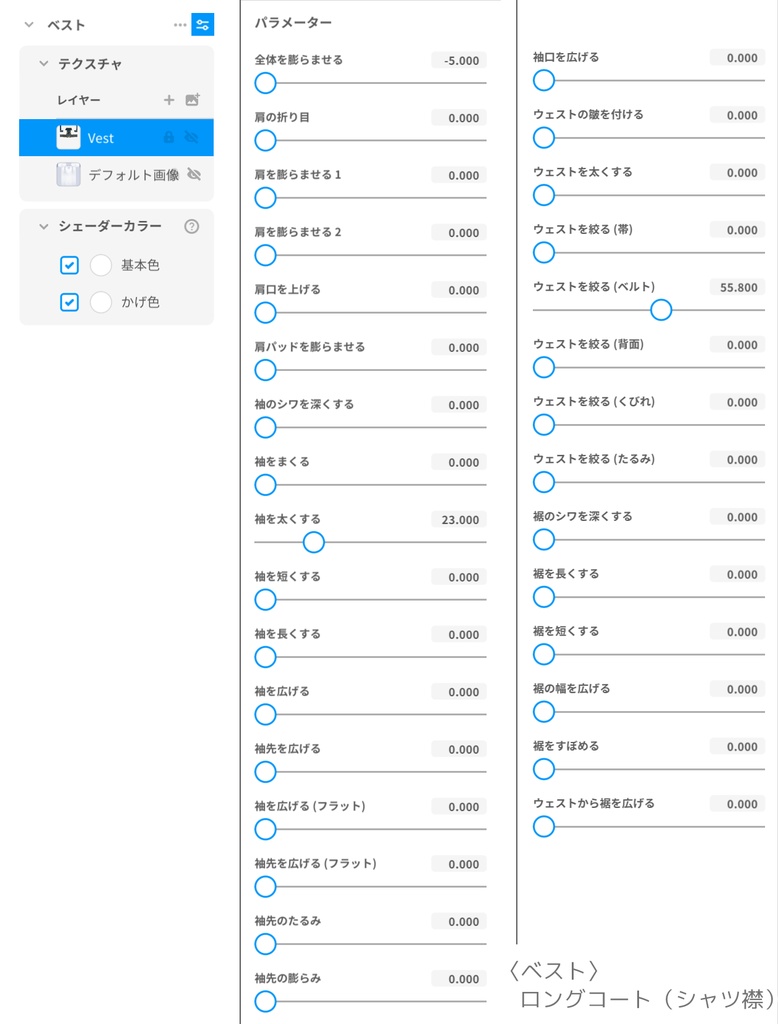
Task: Click the 袖を太くする slider handle
Action: [313, 542]
